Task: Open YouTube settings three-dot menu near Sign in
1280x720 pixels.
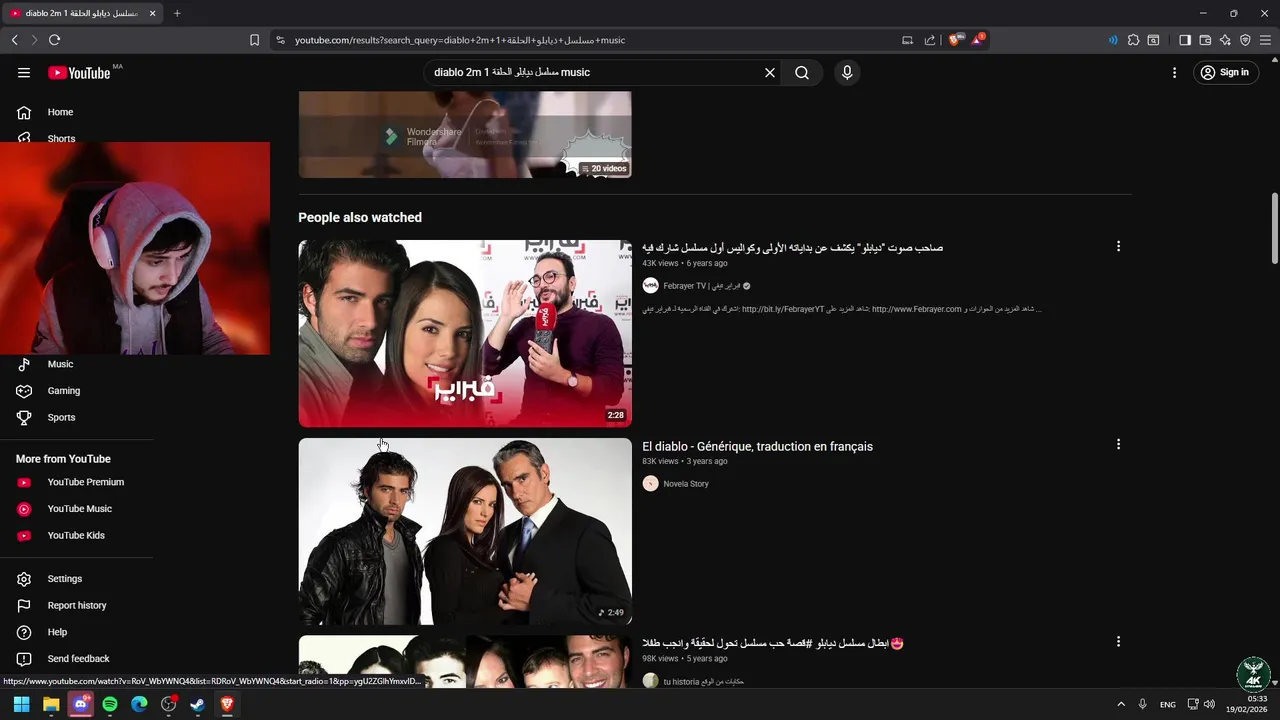Action: [1175, 72]
